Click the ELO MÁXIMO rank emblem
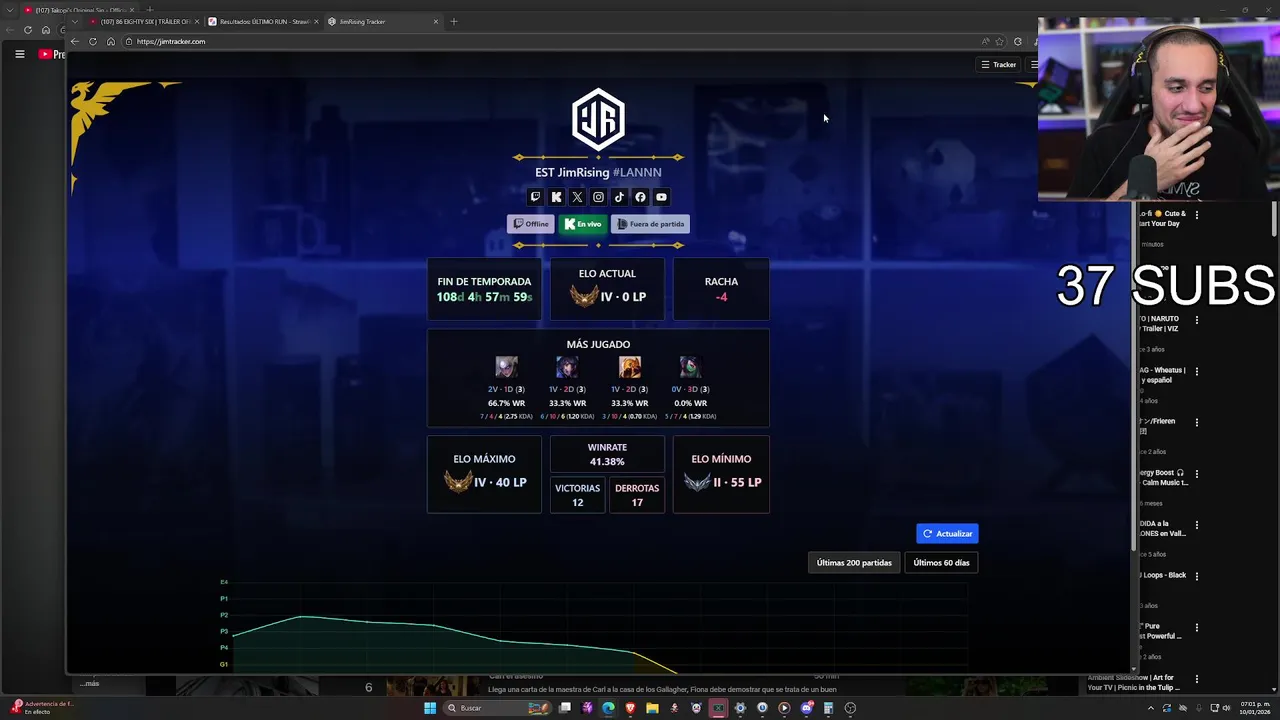The height and width of the screenshot is (720, 1280). point(458,481)
